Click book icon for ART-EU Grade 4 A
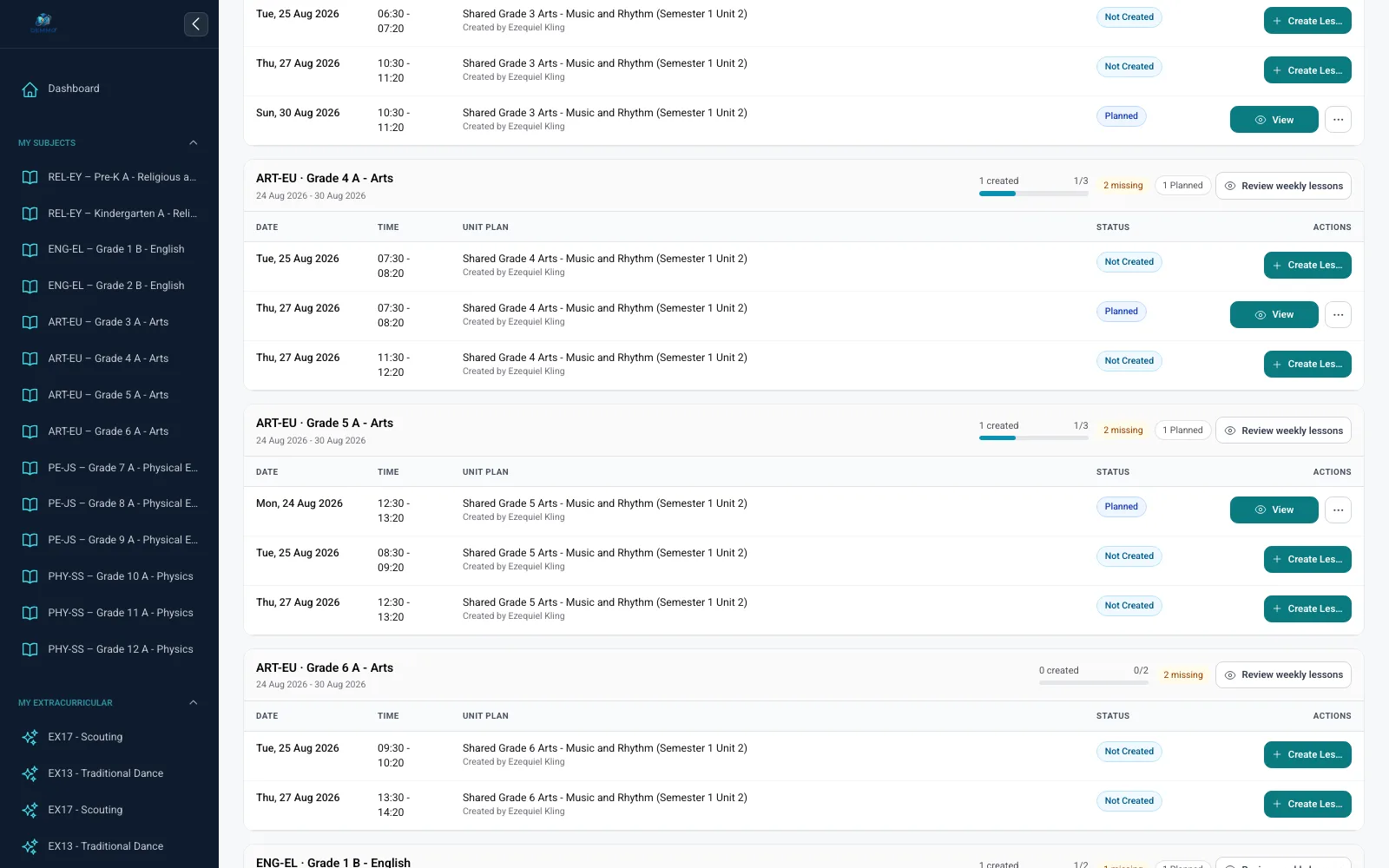This screenshot has height=868, width=1389. pyautogui.click(x=30, y=358)
